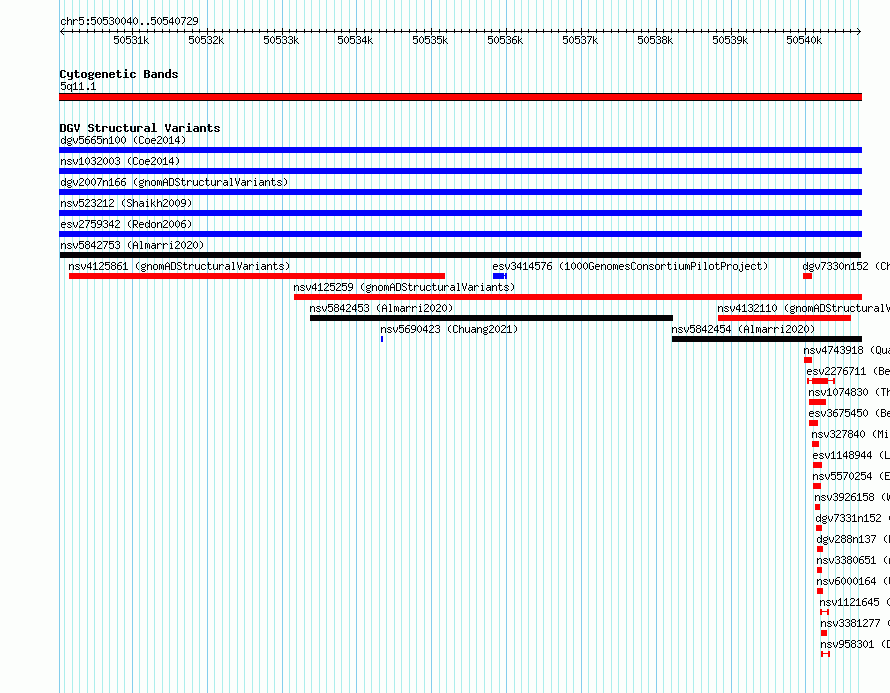This screenshot has height=693, width=890.
Task: Select the Cytogenetic Bands track title
Action: (119, 74)
